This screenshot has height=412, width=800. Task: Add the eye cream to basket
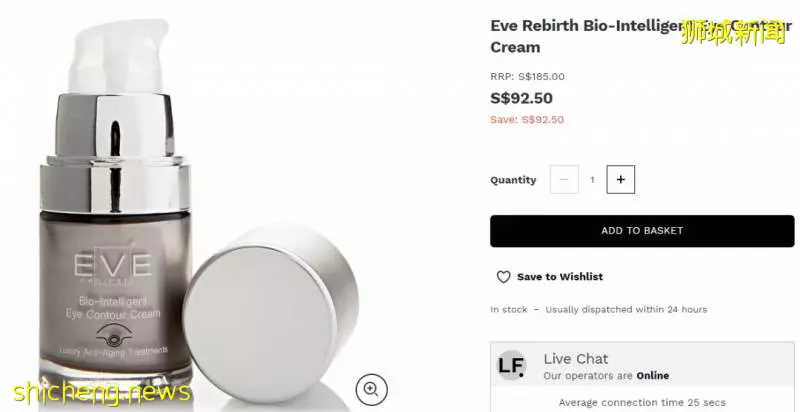[x=642, y=231]
